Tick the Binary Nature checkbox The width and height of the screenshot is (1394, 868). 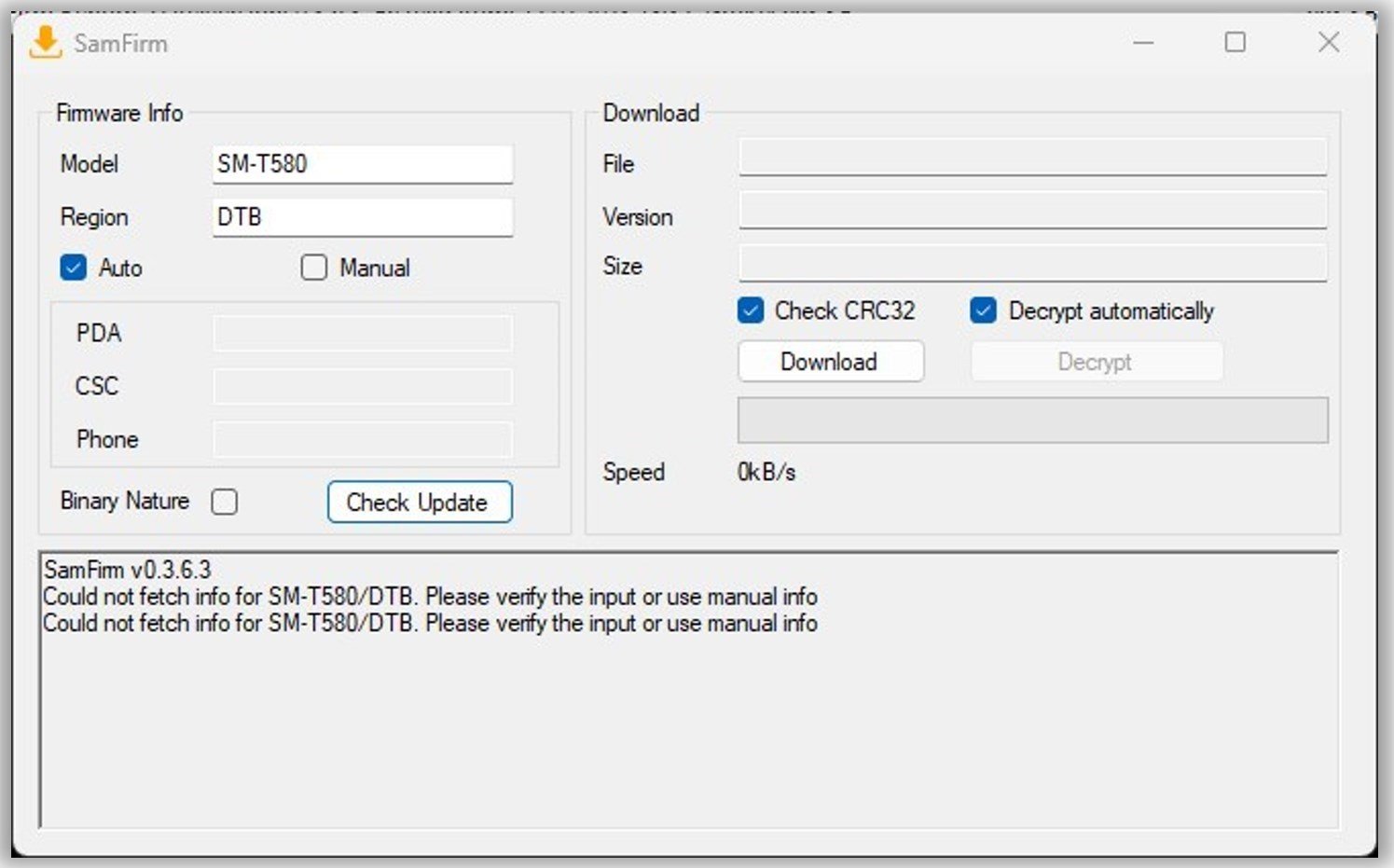click(x=225, y=502)
